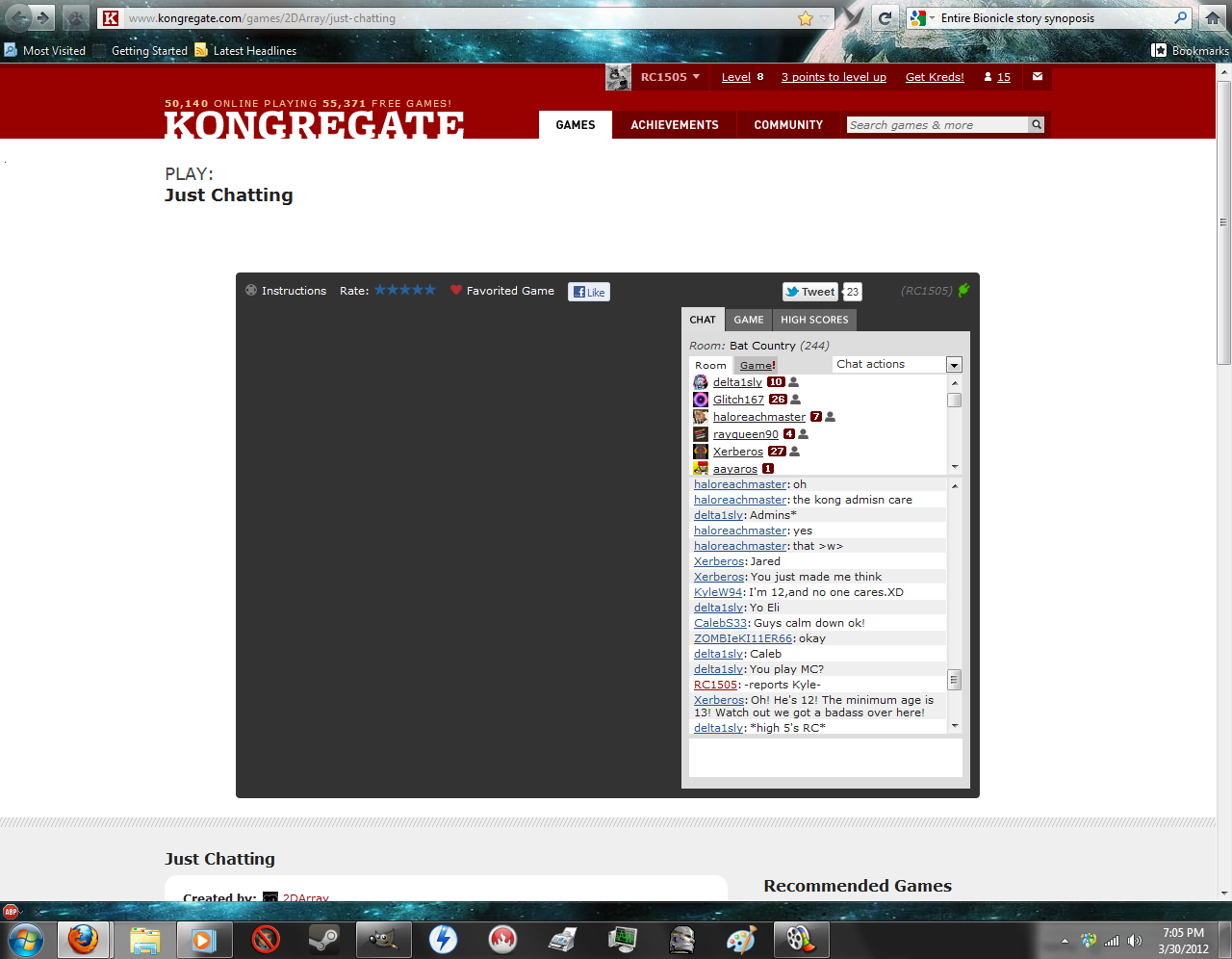Open Kongregate messages via envelope icon
Screen dimensions: 1232x959
click(1037, 77)
